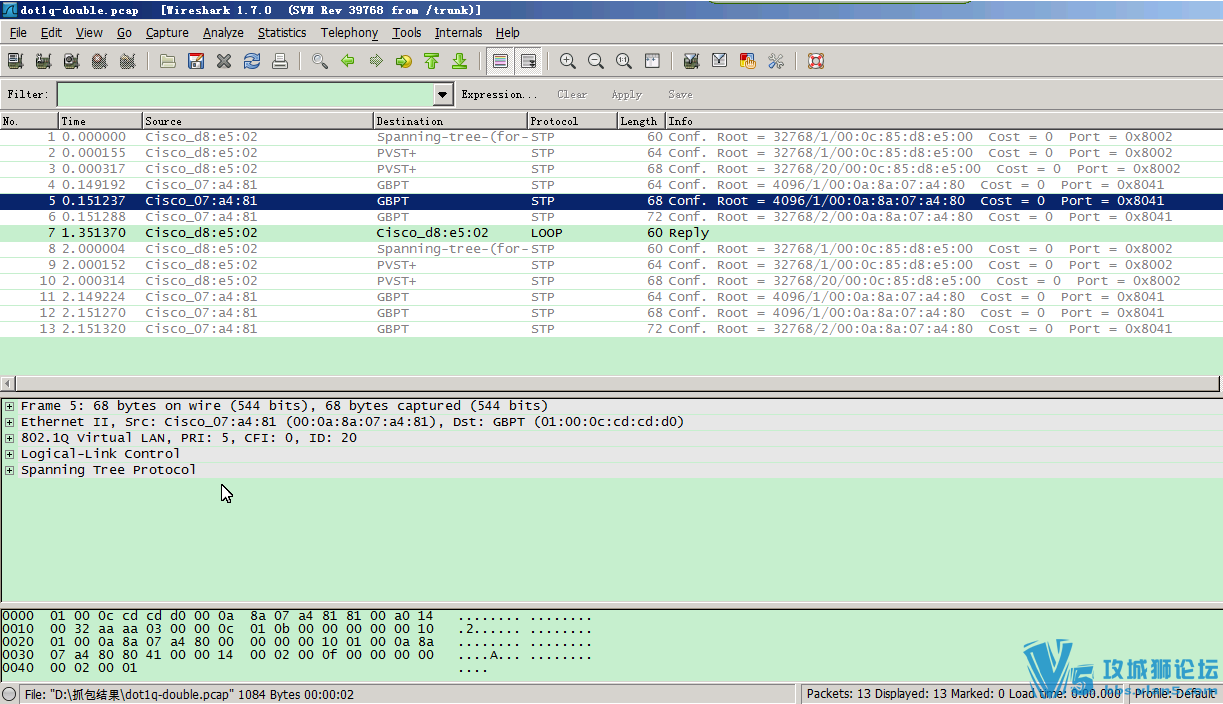Print packets using the printer icon
Image resolution: width=1223 pixels, height=704 pixels.
280,61
